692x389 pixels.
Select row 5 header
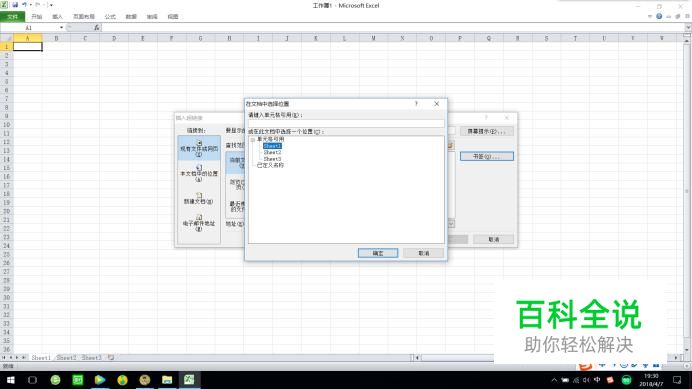[x=6, y=81]
